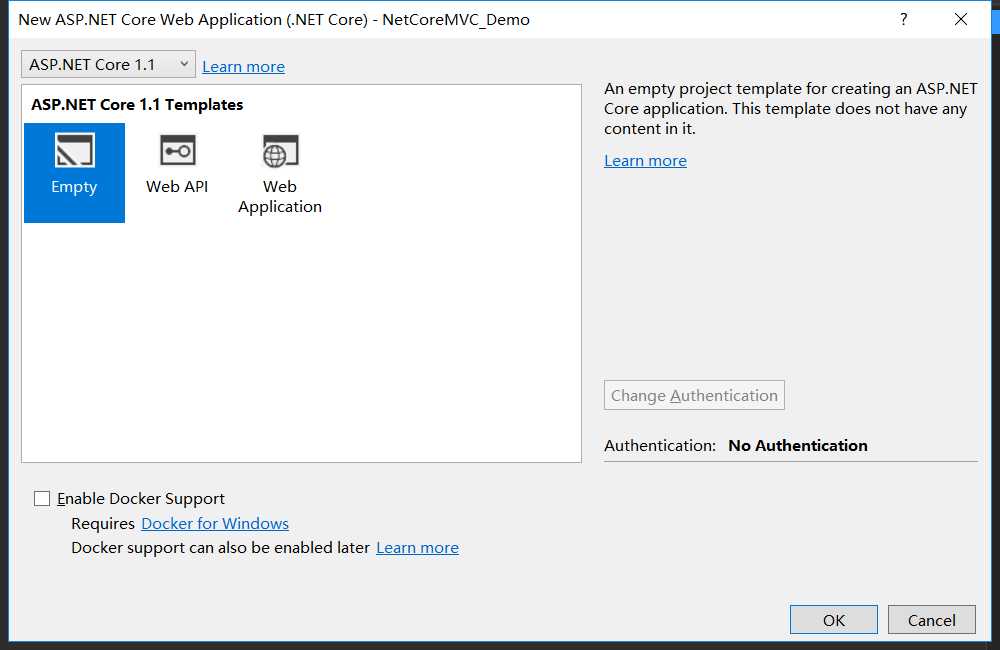This screenshot has width=1000, height=650.
Task: Click the dialog title bar text
Action: coord(274,19)
